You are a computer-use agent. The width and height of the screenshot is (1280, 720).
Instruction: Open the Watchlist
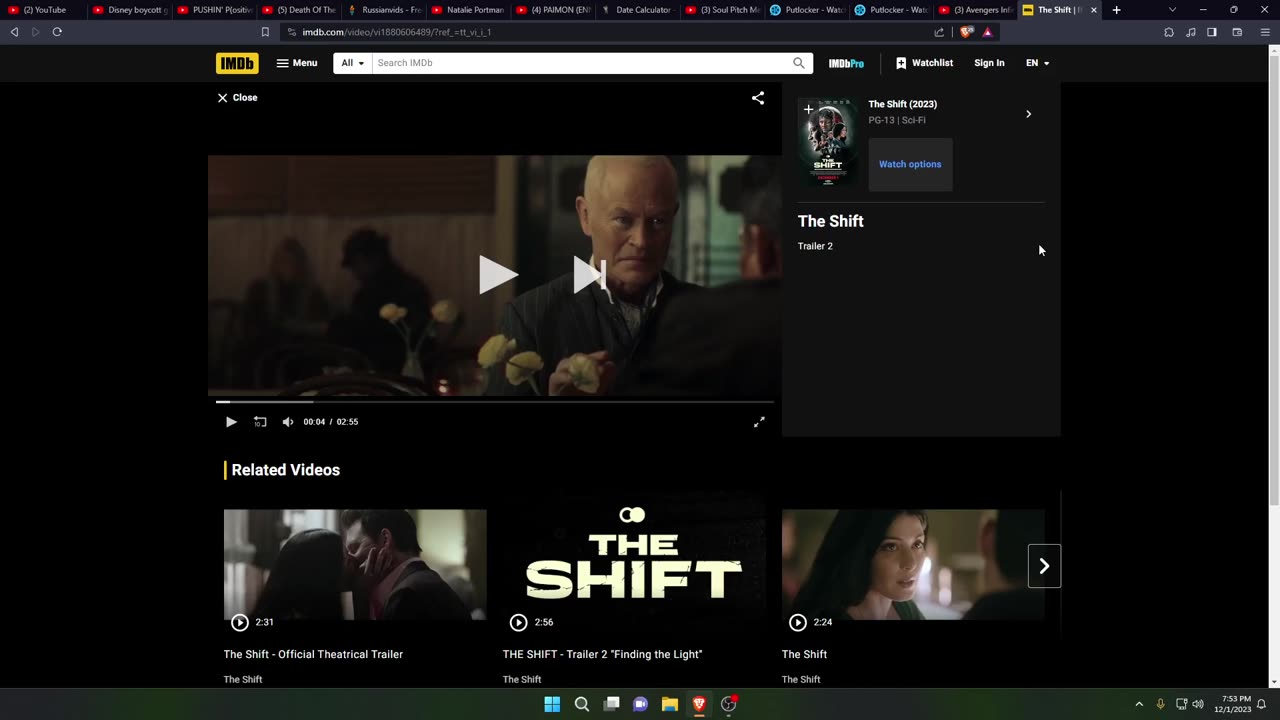[x=924, y=63]
